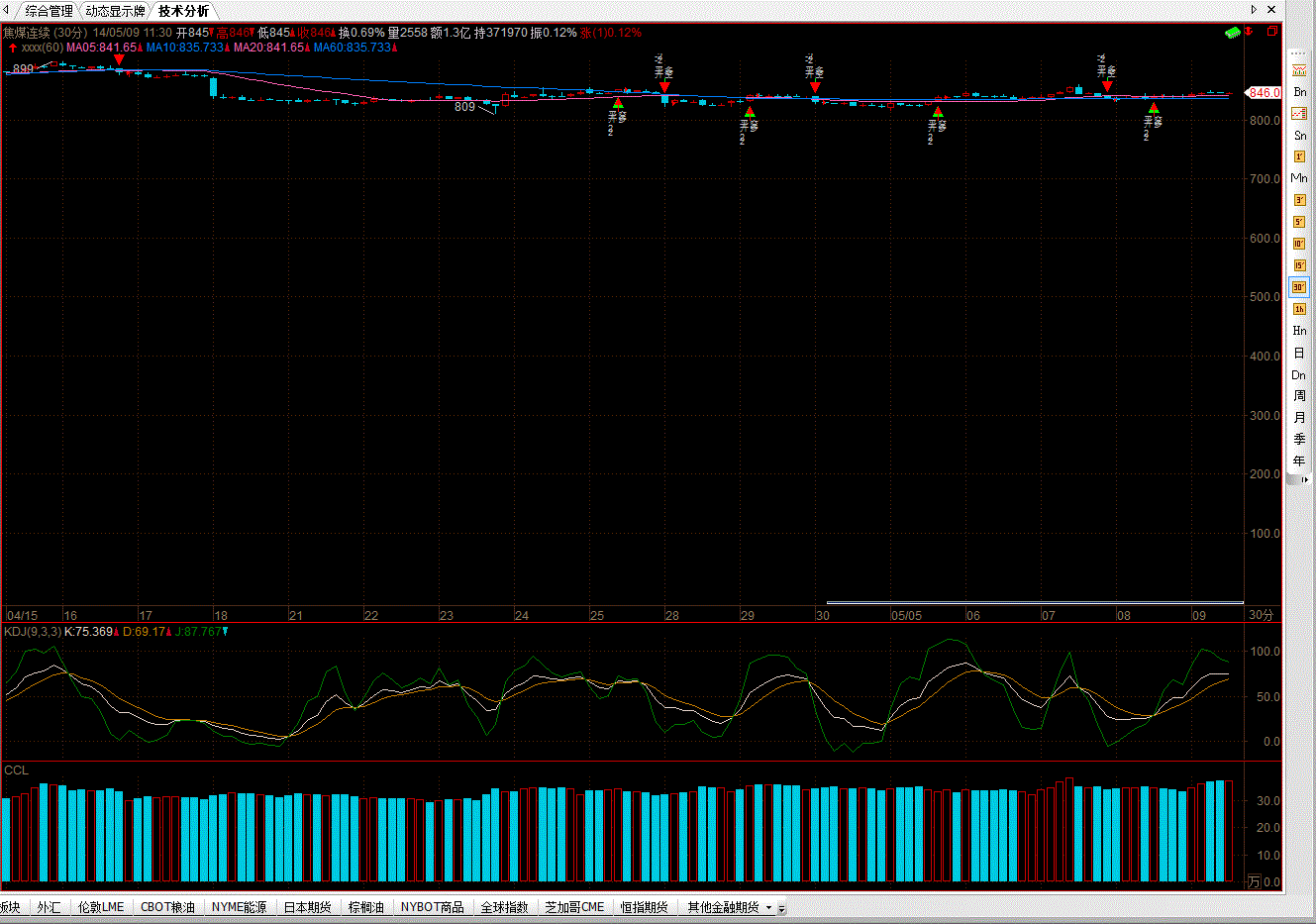Toggle the weekly (周) period button
Screen dimensions: 1316x924
click(1299, 396)
